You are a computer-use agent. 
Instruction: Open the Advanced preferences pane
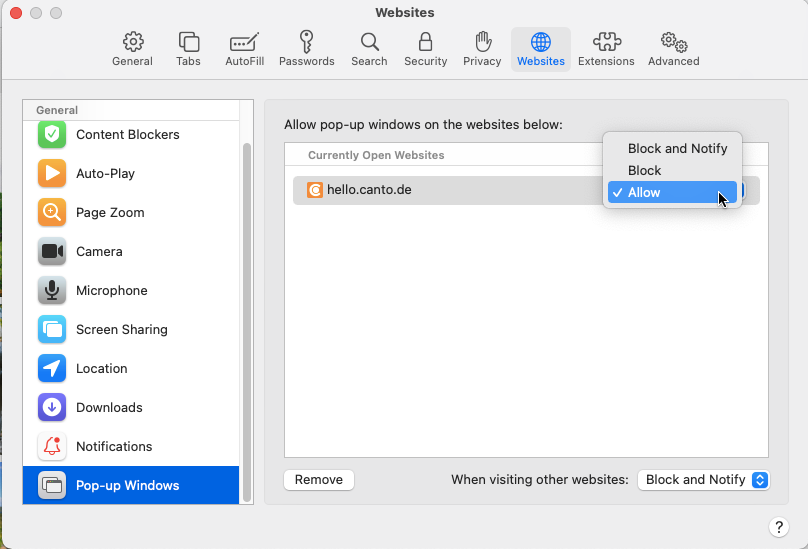tap(674, 49)
